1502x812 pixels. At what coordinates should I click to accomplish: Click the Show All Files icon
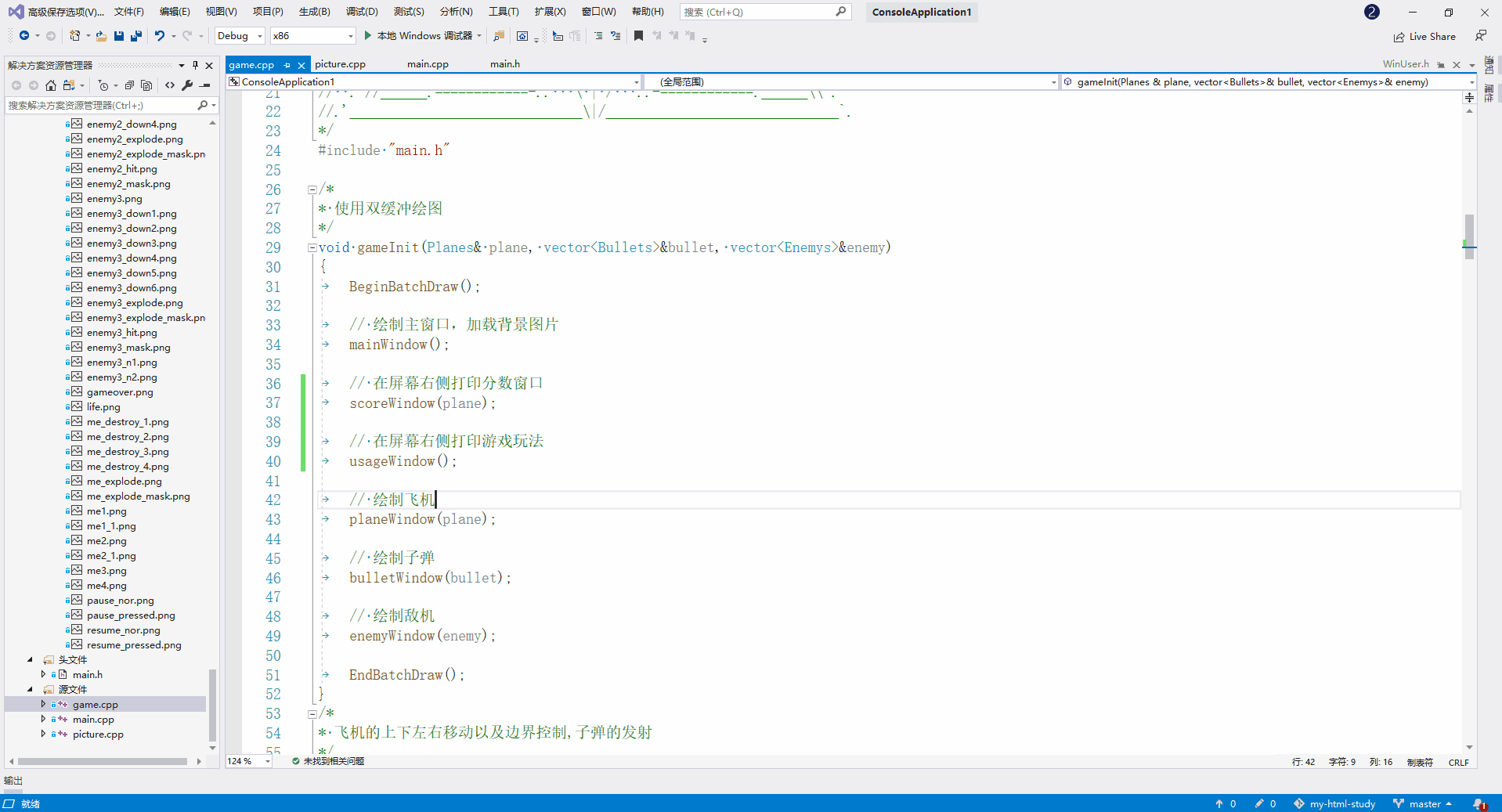[146, 85]
